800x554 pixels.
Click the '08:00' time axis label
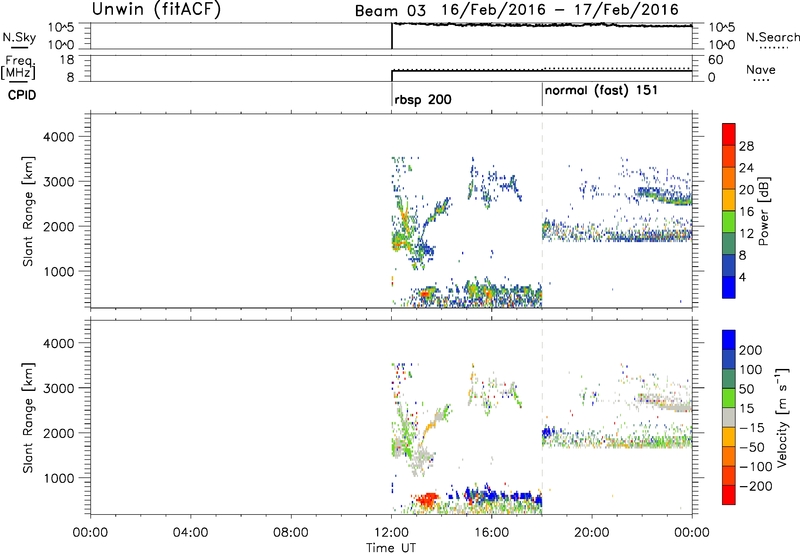(x=291, y=533)
